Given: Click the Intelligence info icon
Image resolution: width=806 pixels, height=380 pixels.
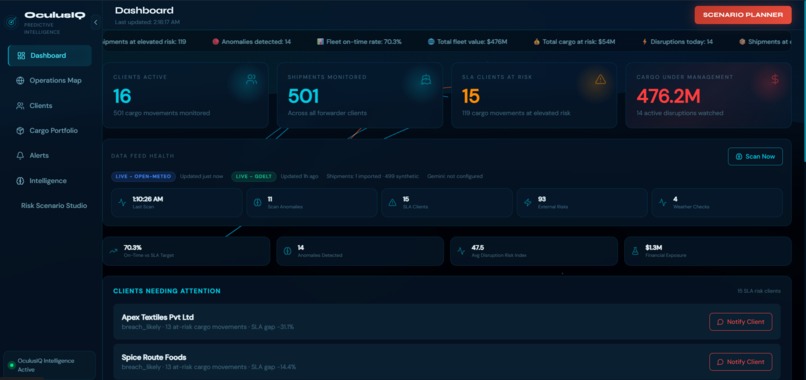Looking at the screenshot, I should click(x=20, y=180).
